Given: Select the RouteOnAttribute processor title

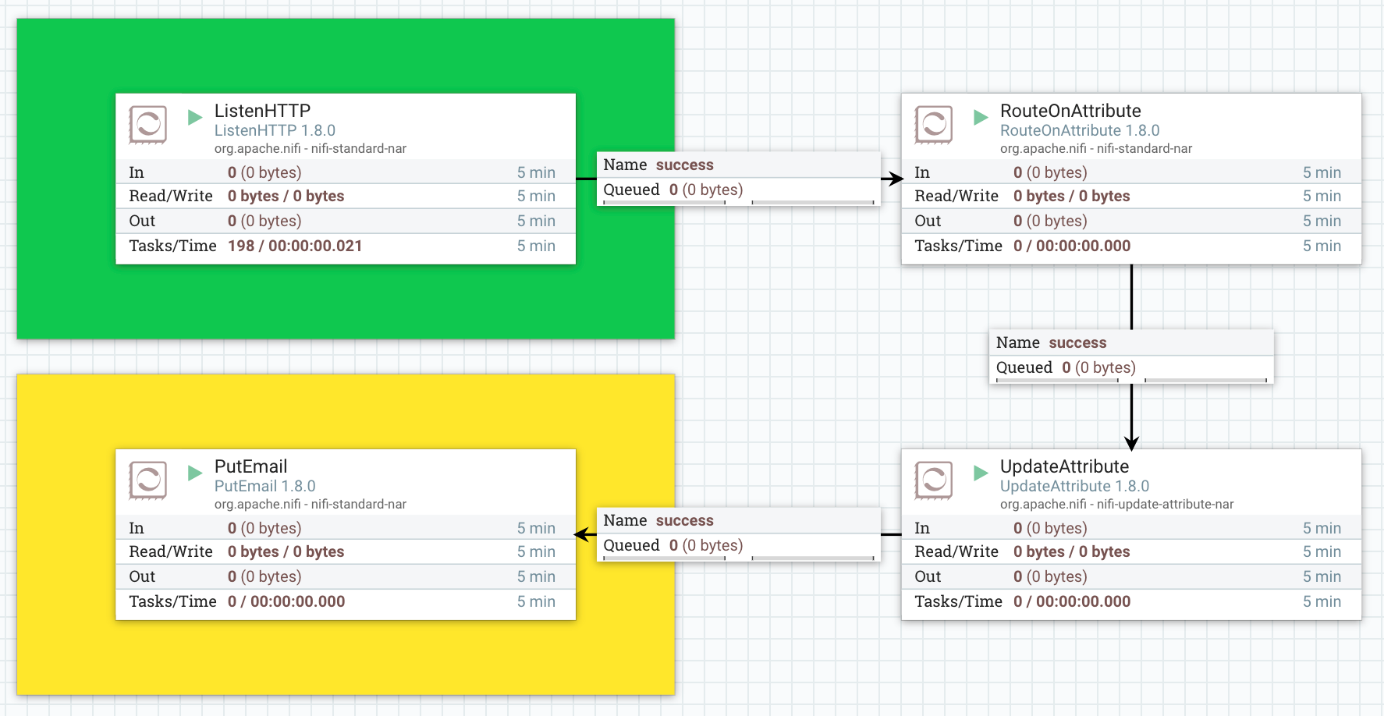Looking at the screenshot, I should (1070, 111).
